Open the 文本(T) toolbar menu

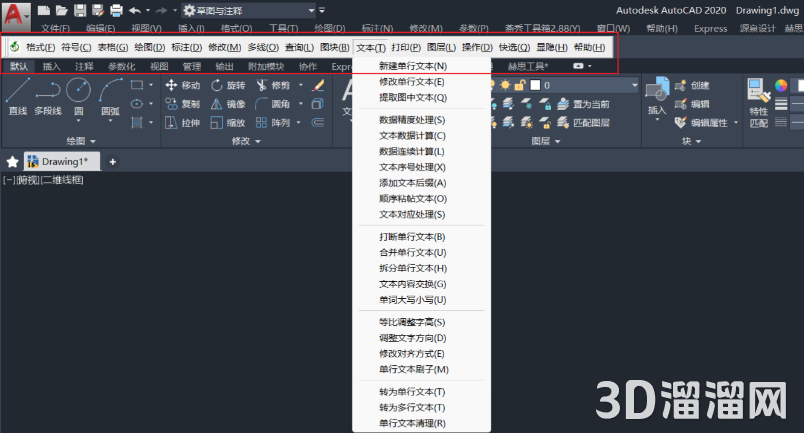point(371,48)
